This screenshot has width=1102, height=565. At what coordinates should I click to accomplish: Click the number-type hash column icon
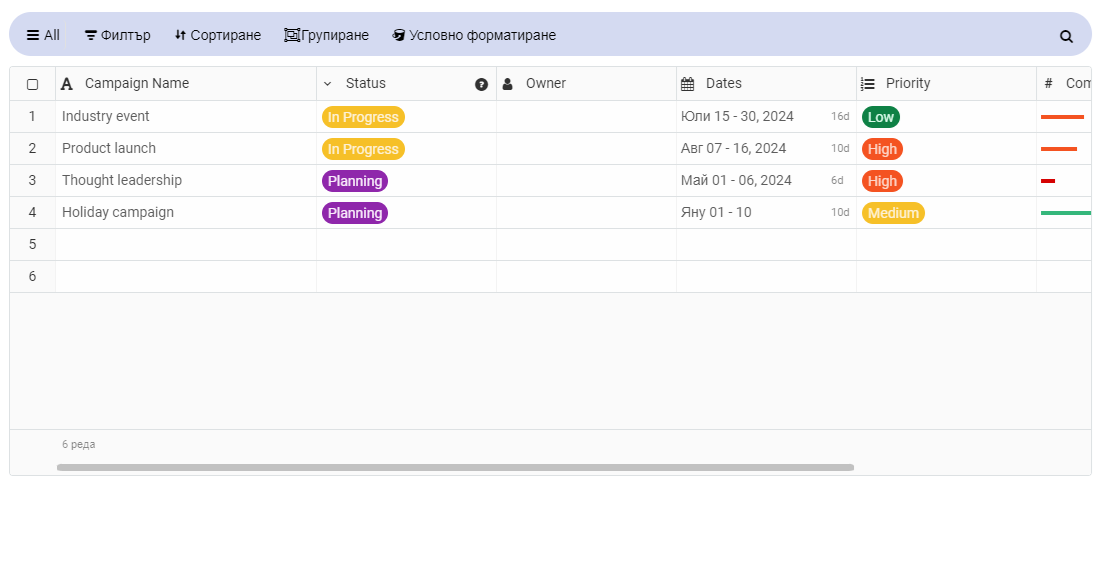tap(1048, 84)
